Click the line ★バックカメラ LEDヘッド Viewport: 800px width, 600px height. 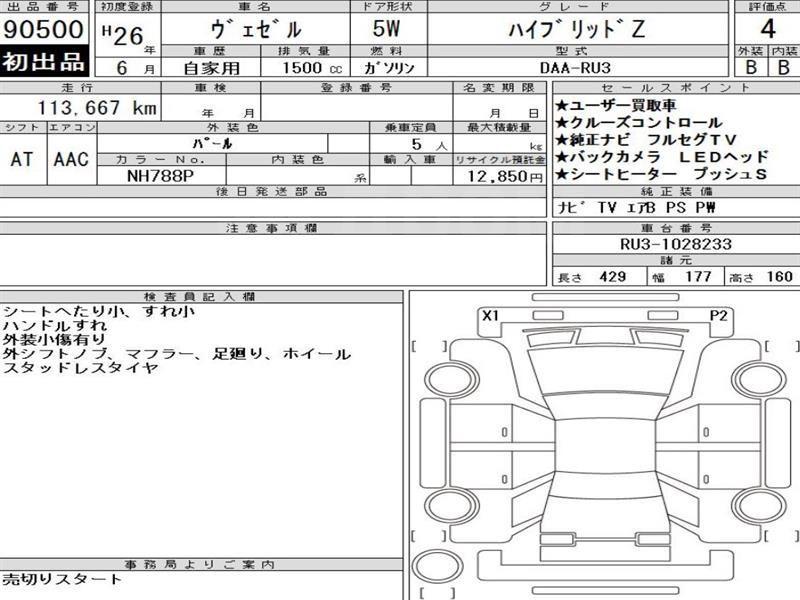661,157
